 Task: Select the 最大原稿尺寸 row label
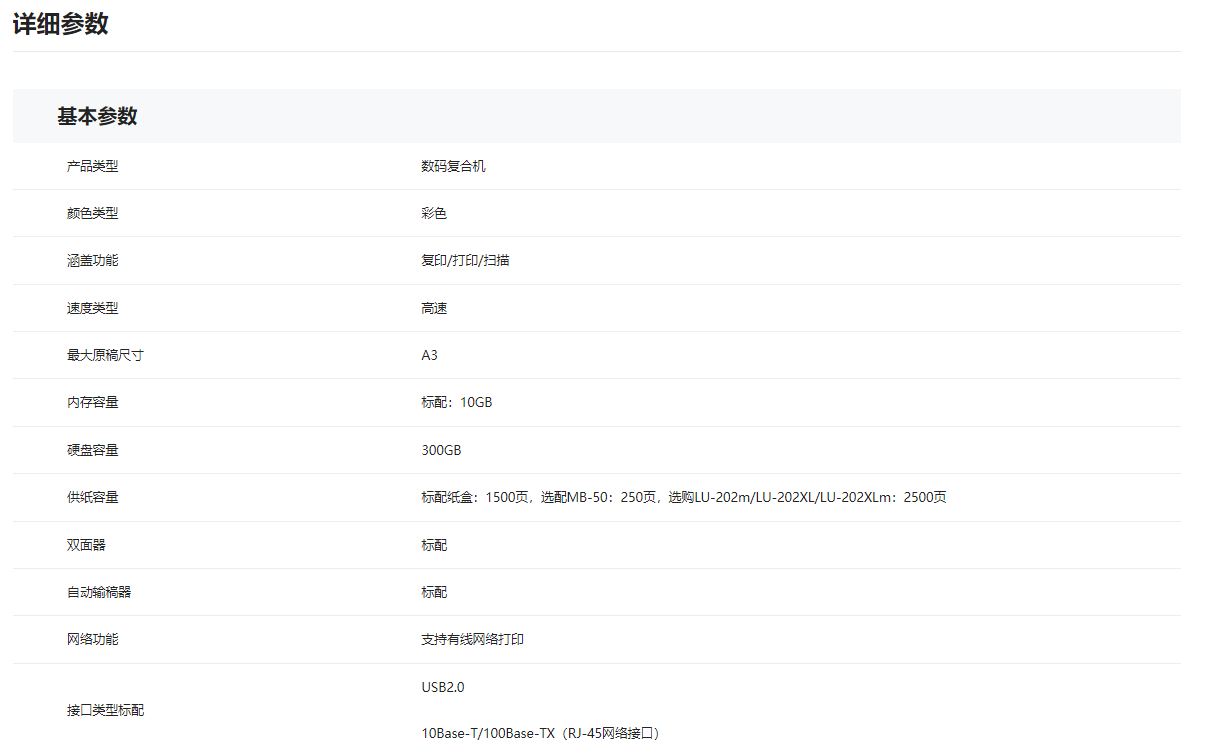tap(105, 355)
